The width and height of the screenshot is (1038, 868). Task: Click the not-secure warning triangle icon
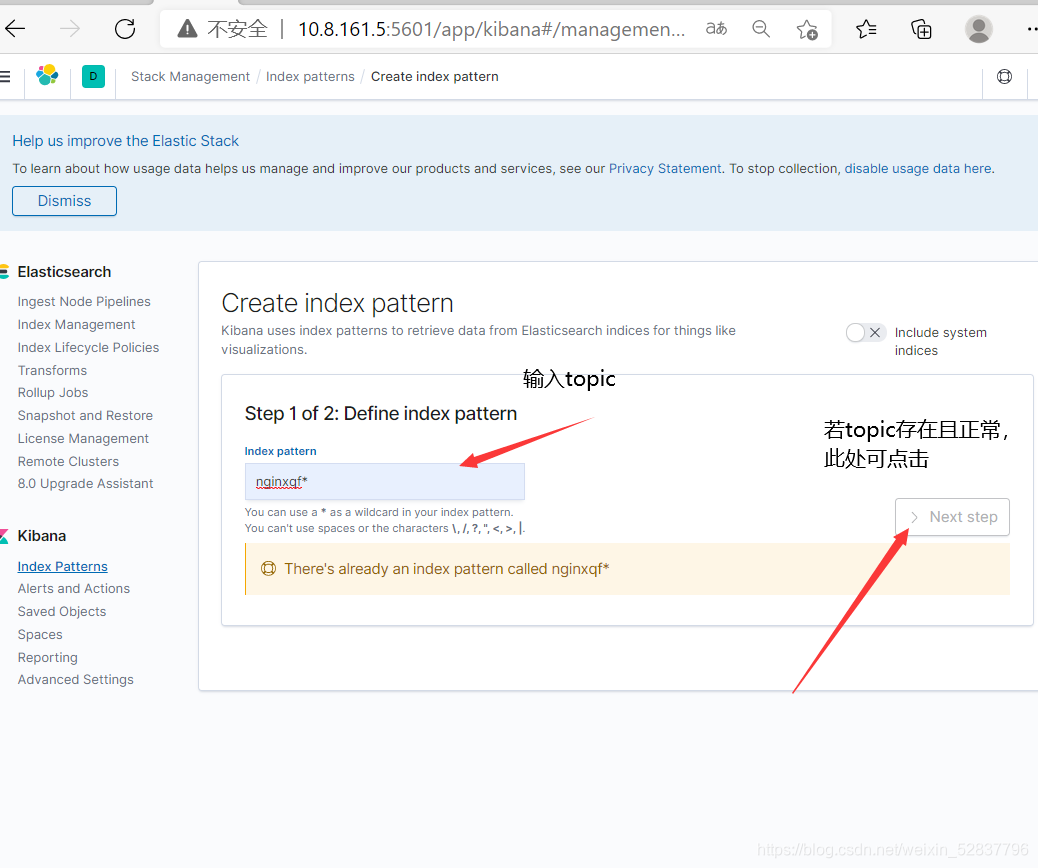coord(187,28)
